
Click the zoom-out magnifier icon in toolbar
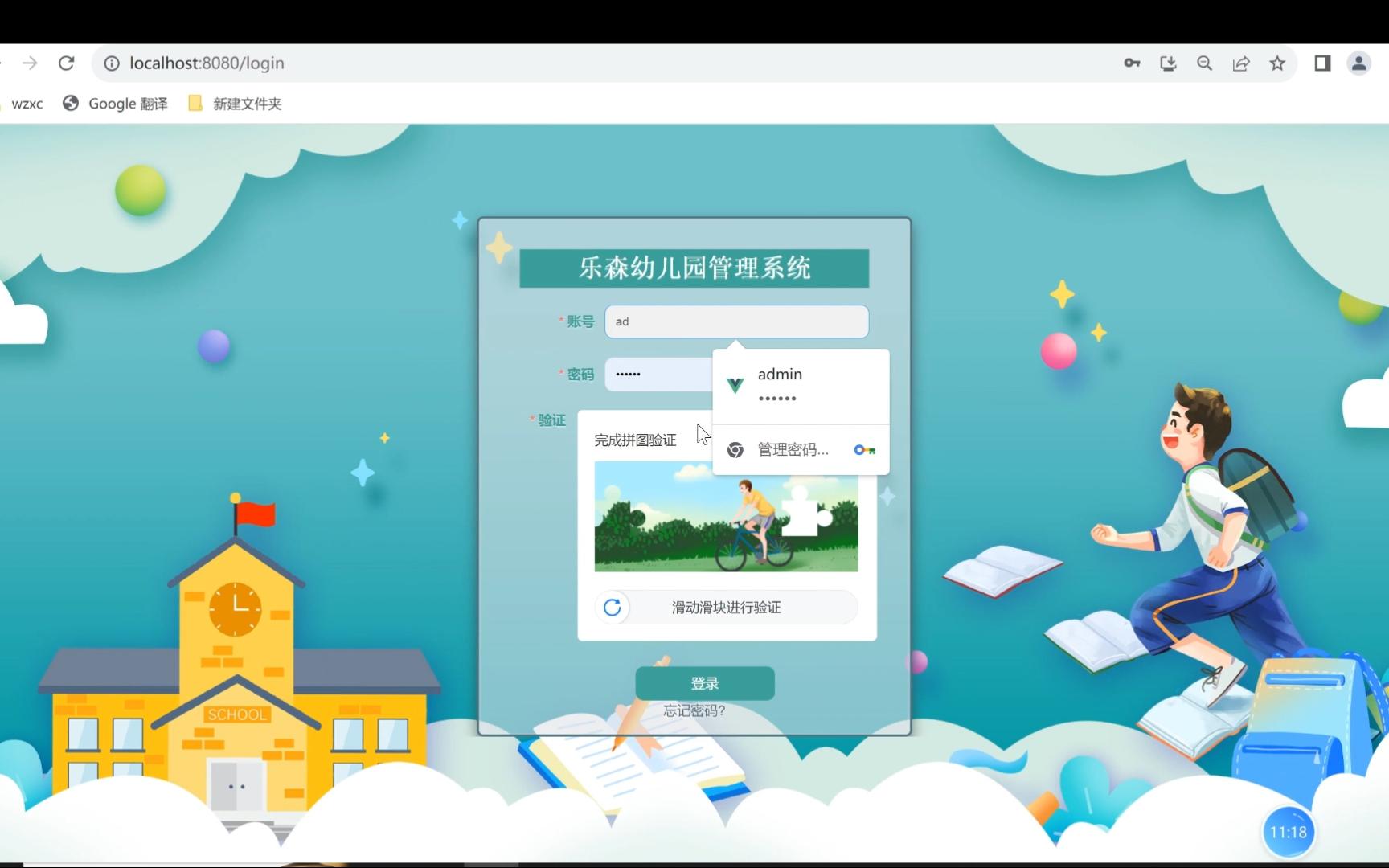pos(1204,63)
